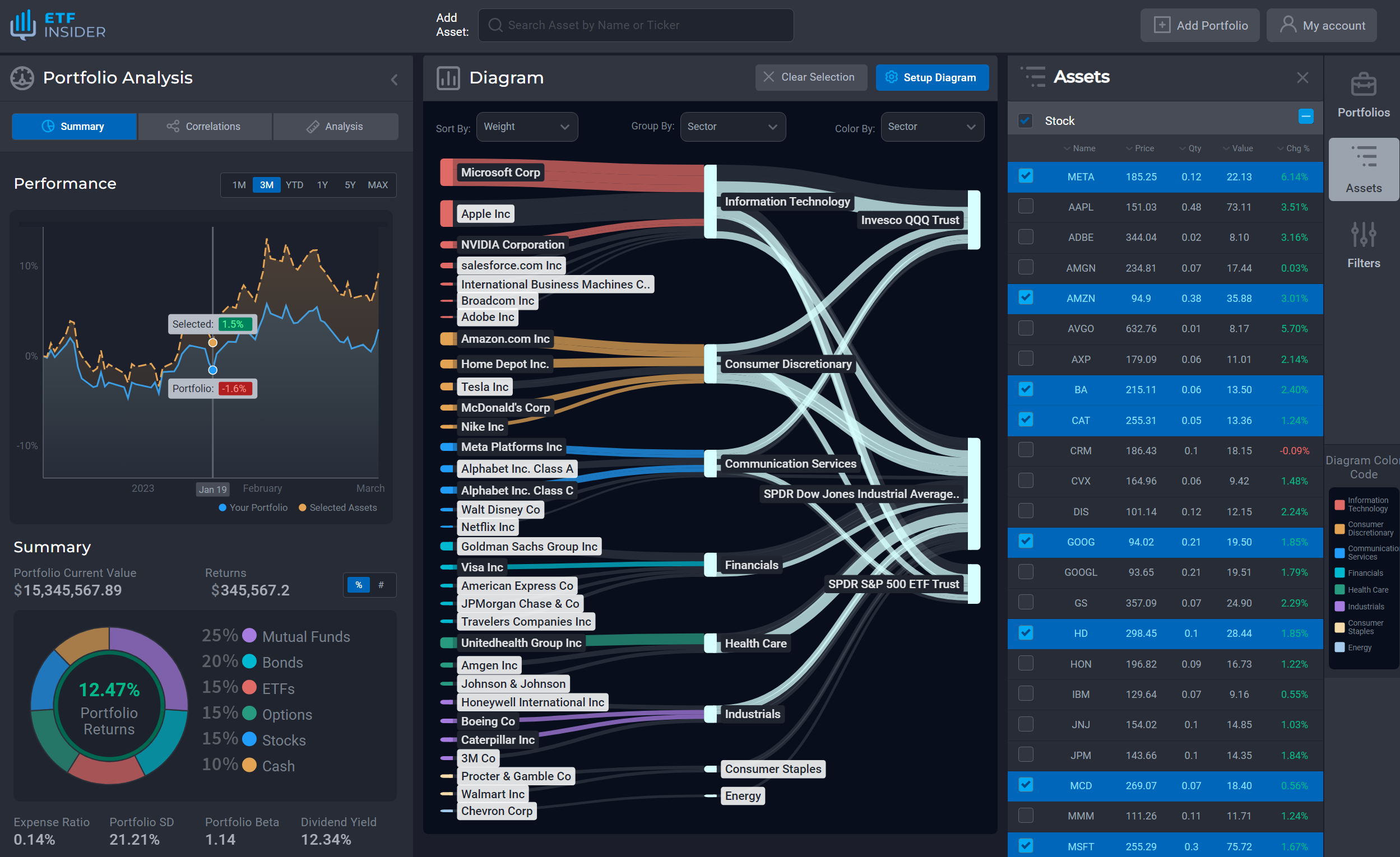Close the Assets panel with X
1400x857 pixels.
click(x=1302, y=78)
